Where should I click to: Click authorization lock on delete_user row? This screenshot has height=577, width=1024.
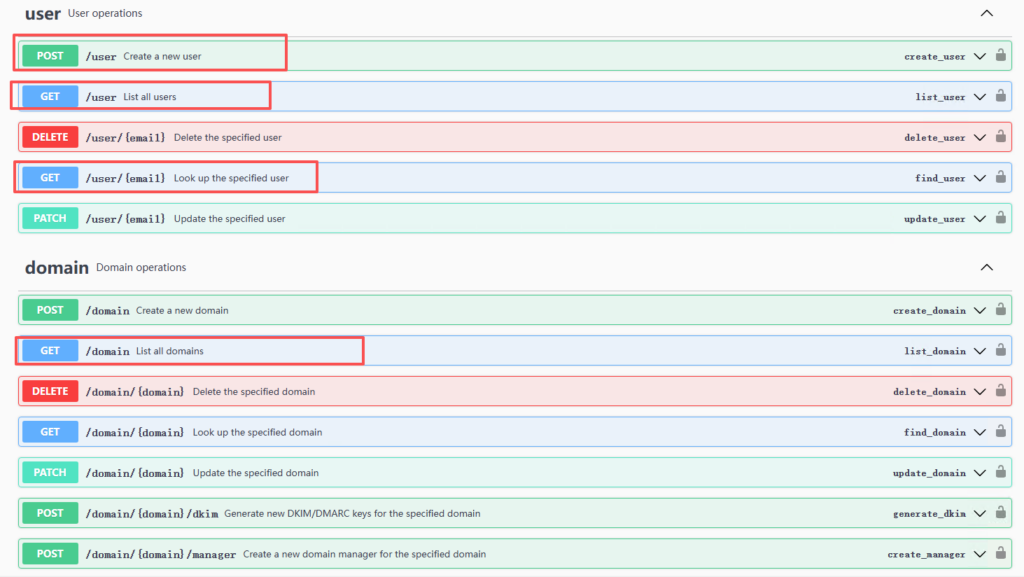[x=1000, y=137]
